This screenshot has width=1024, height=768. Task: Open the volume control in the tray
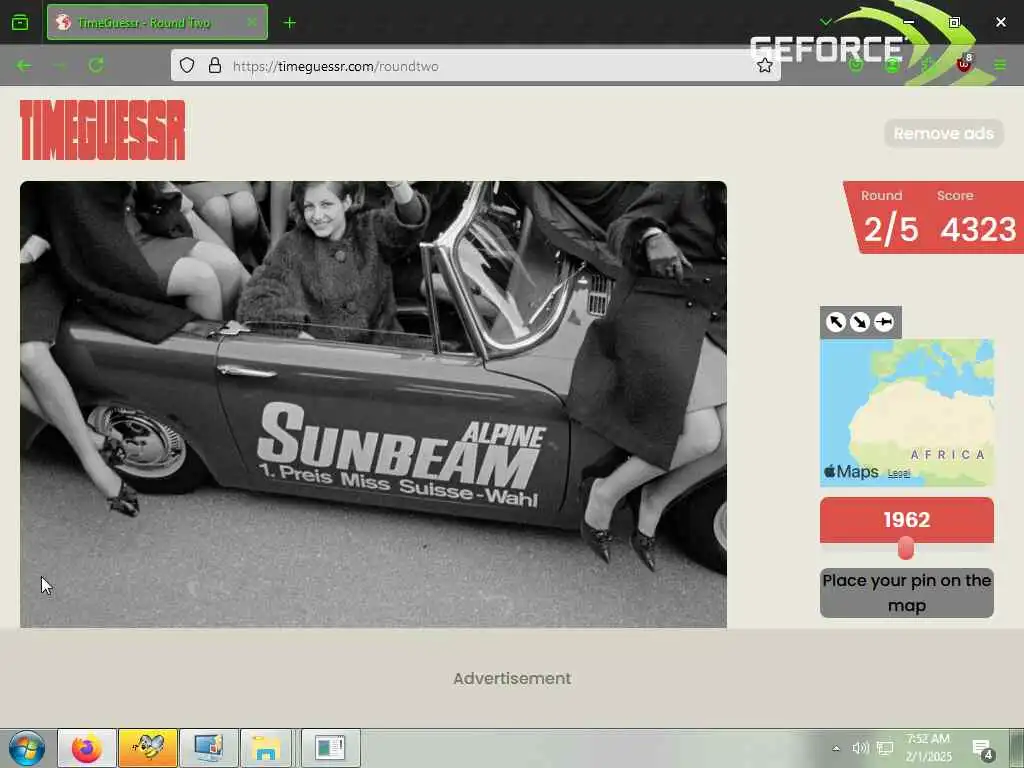point(860,748)
